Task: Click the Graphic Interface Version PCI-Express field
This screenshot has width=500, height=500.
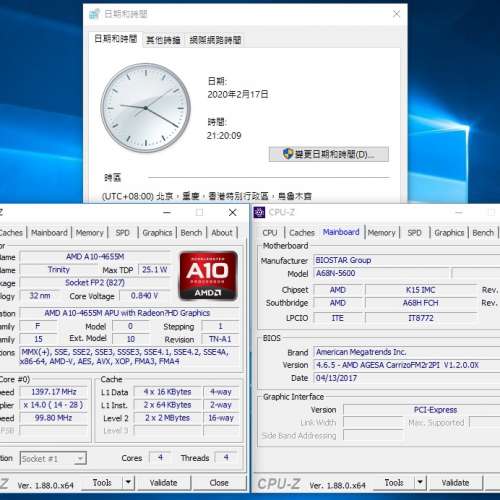Action: pos(422,410)
